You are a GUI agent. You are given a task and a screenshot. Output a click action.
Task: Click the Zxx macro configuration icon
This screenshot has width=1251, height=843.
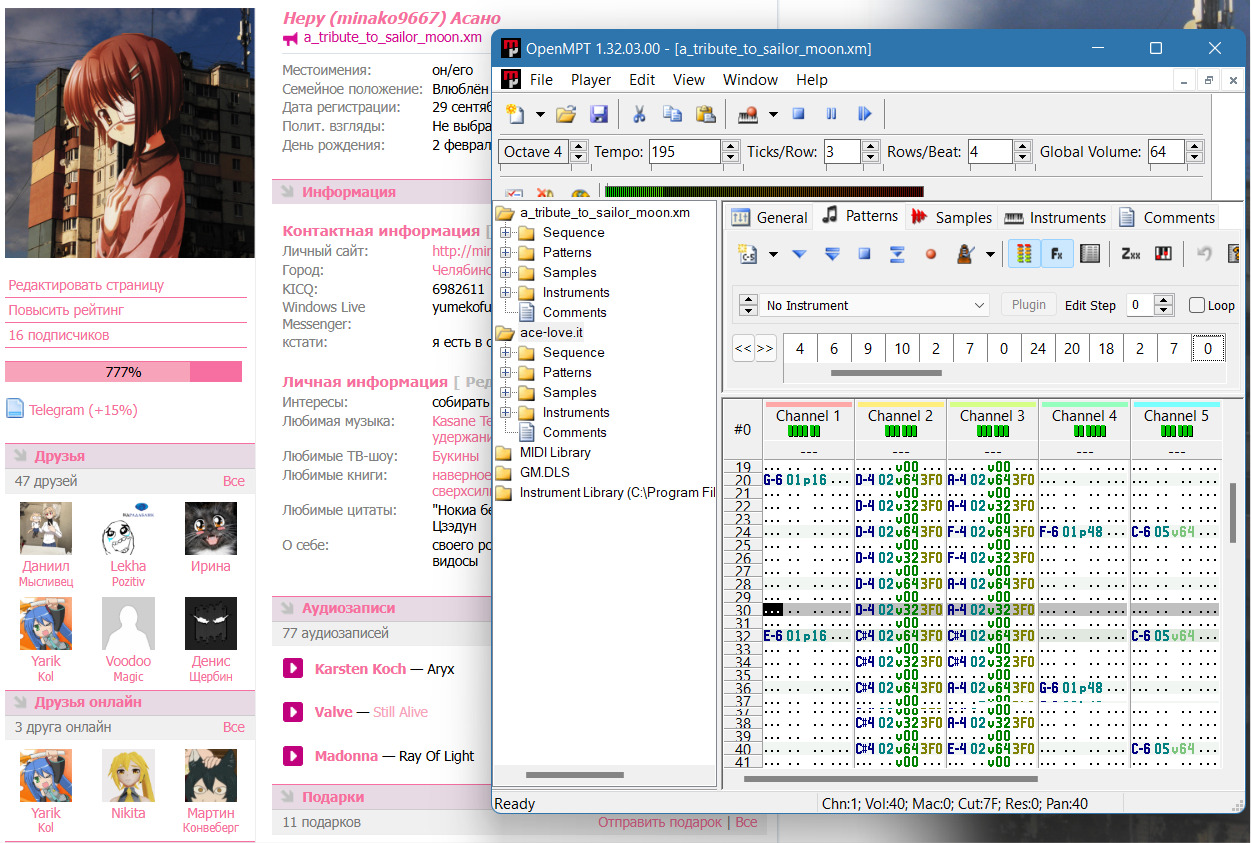point(1130,254)
